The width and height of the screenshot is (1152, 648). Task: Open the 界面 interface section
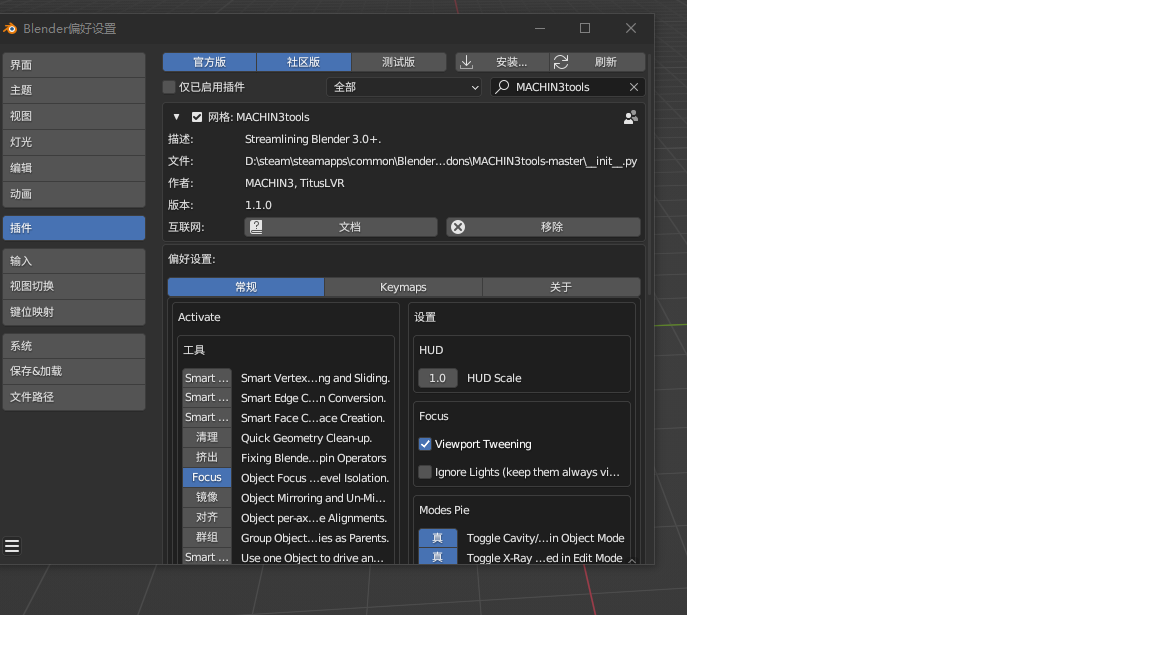73,65
